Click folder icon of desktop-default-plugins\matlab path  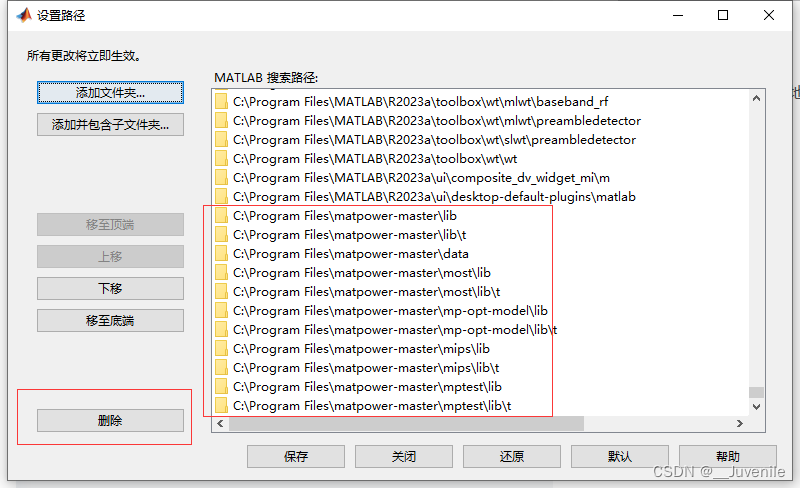(221, 197)
